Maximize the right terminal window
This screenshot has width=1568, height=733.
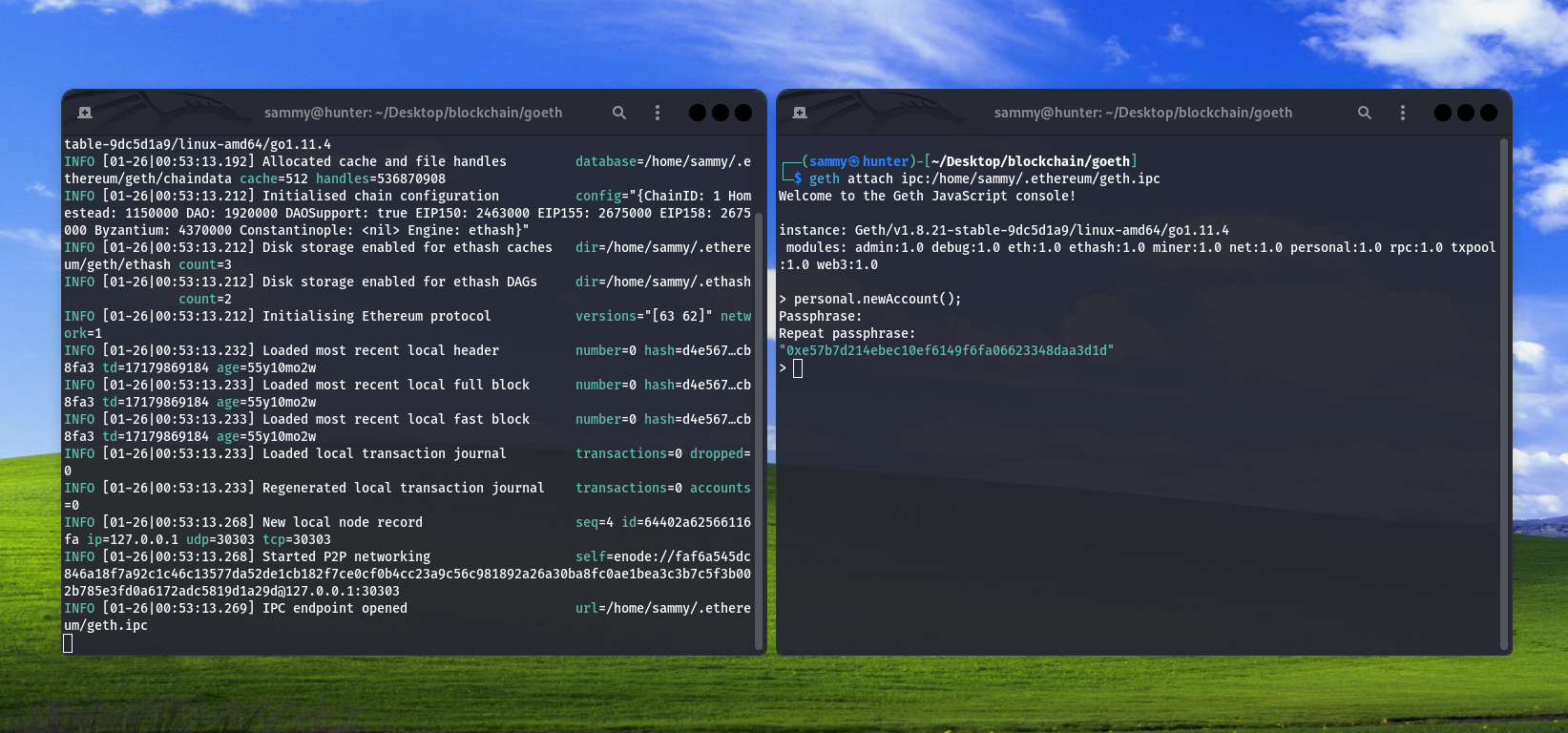[1466, 113]
